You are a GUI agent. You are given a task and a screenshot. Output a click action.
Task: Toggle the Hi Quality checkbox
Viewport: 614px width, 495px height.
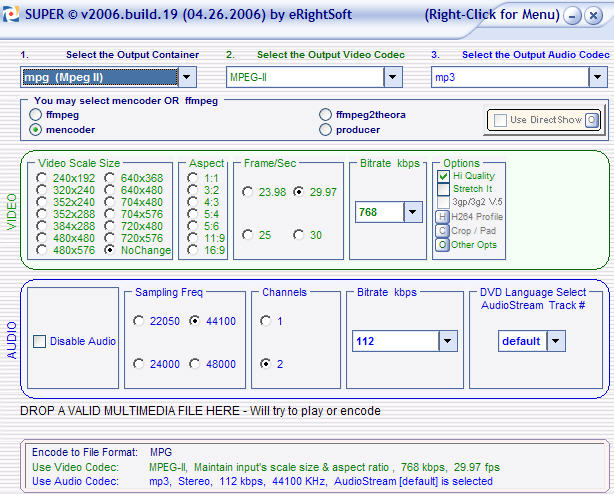tap(443, 176)
